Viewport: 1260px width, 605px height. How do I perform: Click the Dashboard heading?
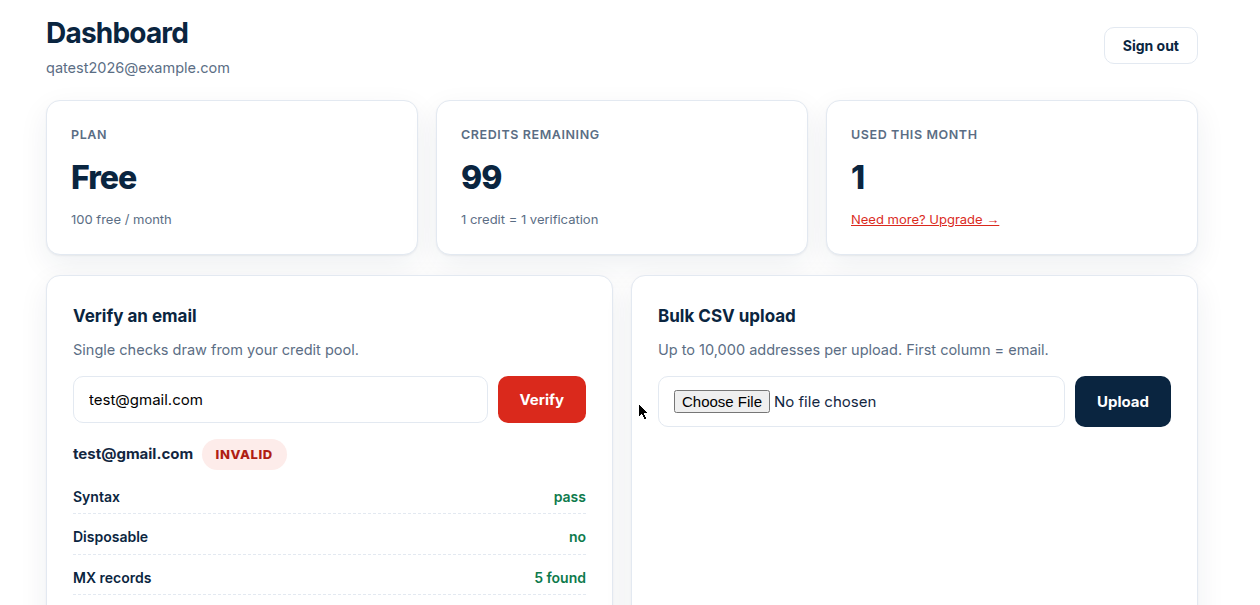pos(117,33)
